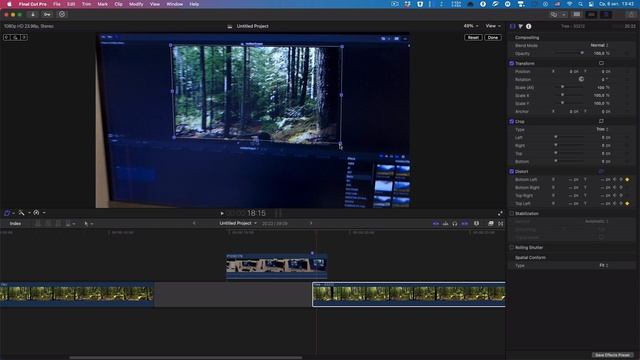Select the Distort tool menu icon
The image size is (640, 360).
point(8,213)
